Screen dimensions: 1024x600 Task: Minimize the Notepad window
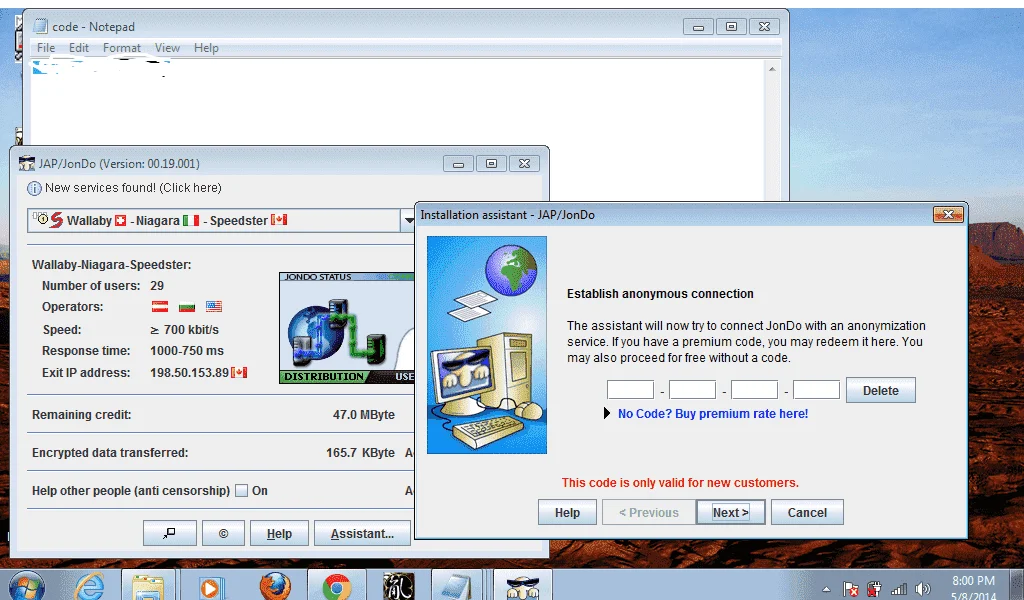(698, 27)
